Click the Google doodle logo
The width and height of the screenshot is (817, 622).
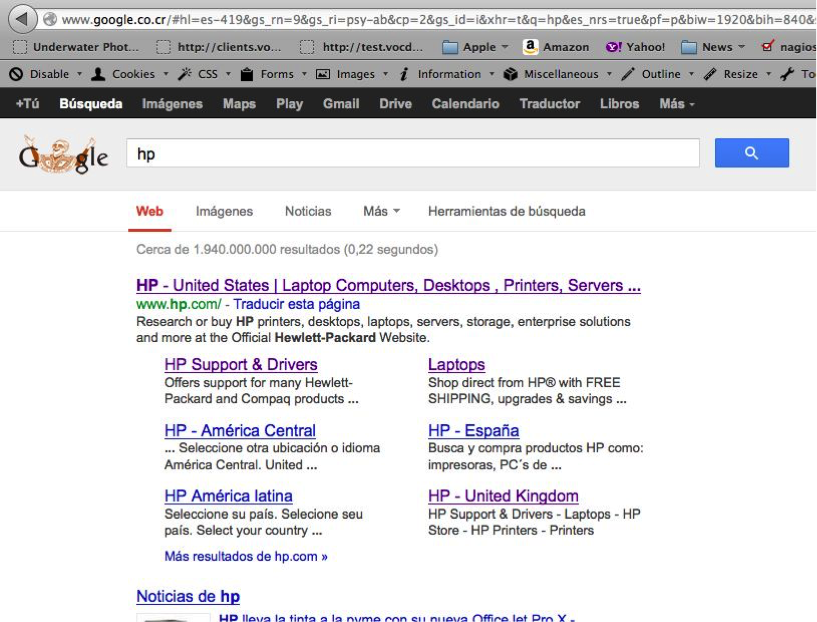(x=64, y=155)
